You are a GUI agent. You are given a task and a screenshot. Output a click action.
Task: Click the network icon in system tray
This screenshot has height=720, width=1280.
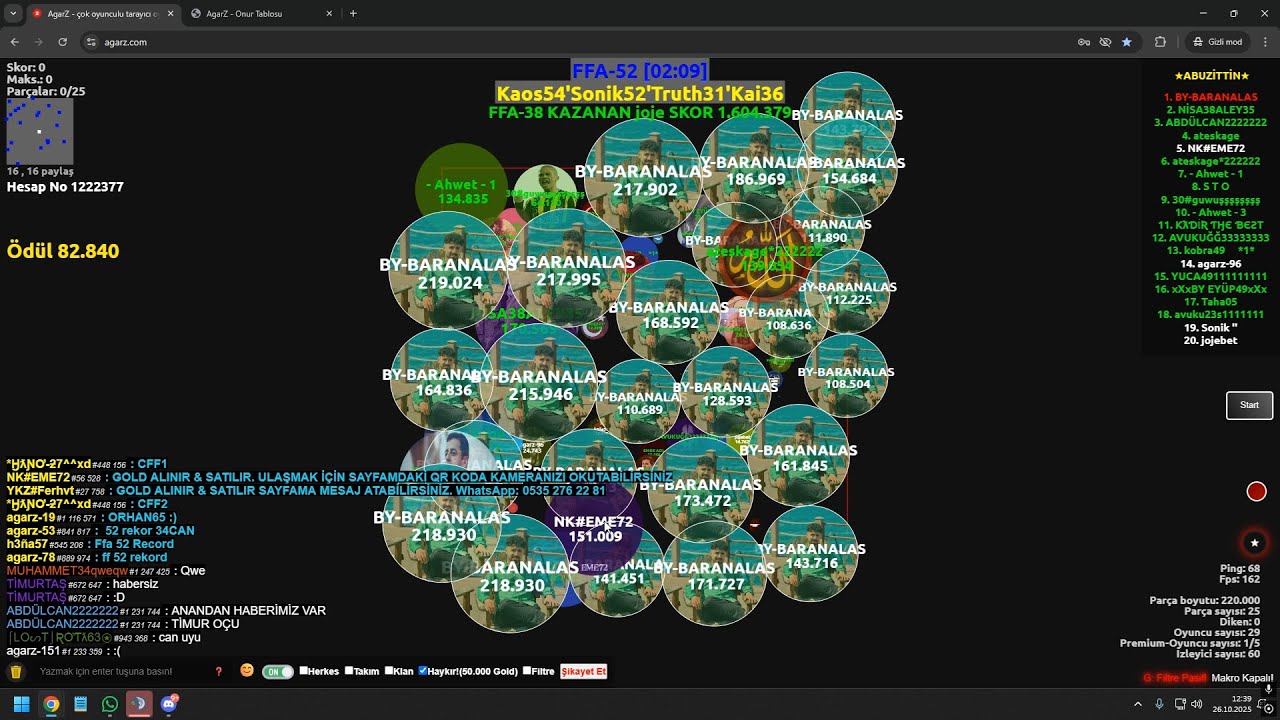point(1179,704)
